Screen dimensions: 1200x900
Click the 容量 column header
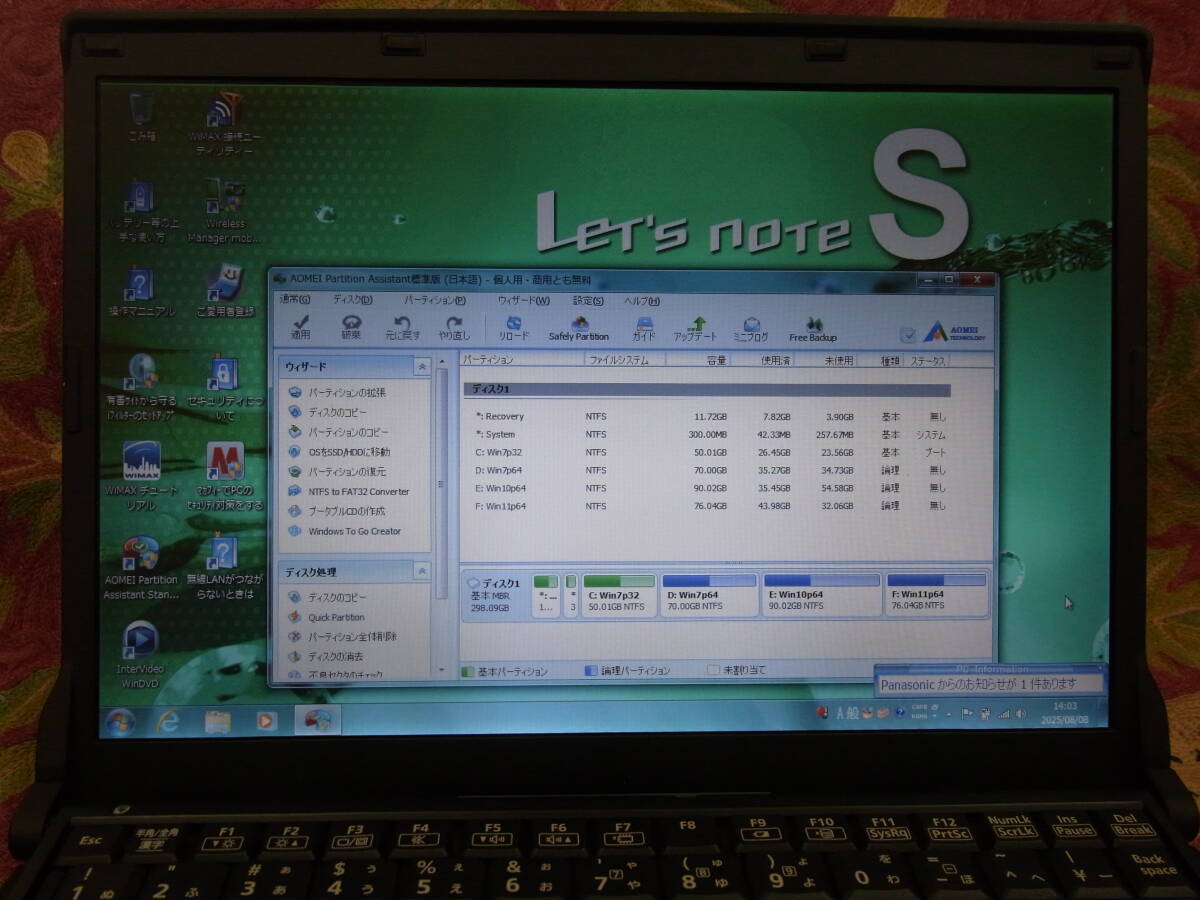point(699,359)
